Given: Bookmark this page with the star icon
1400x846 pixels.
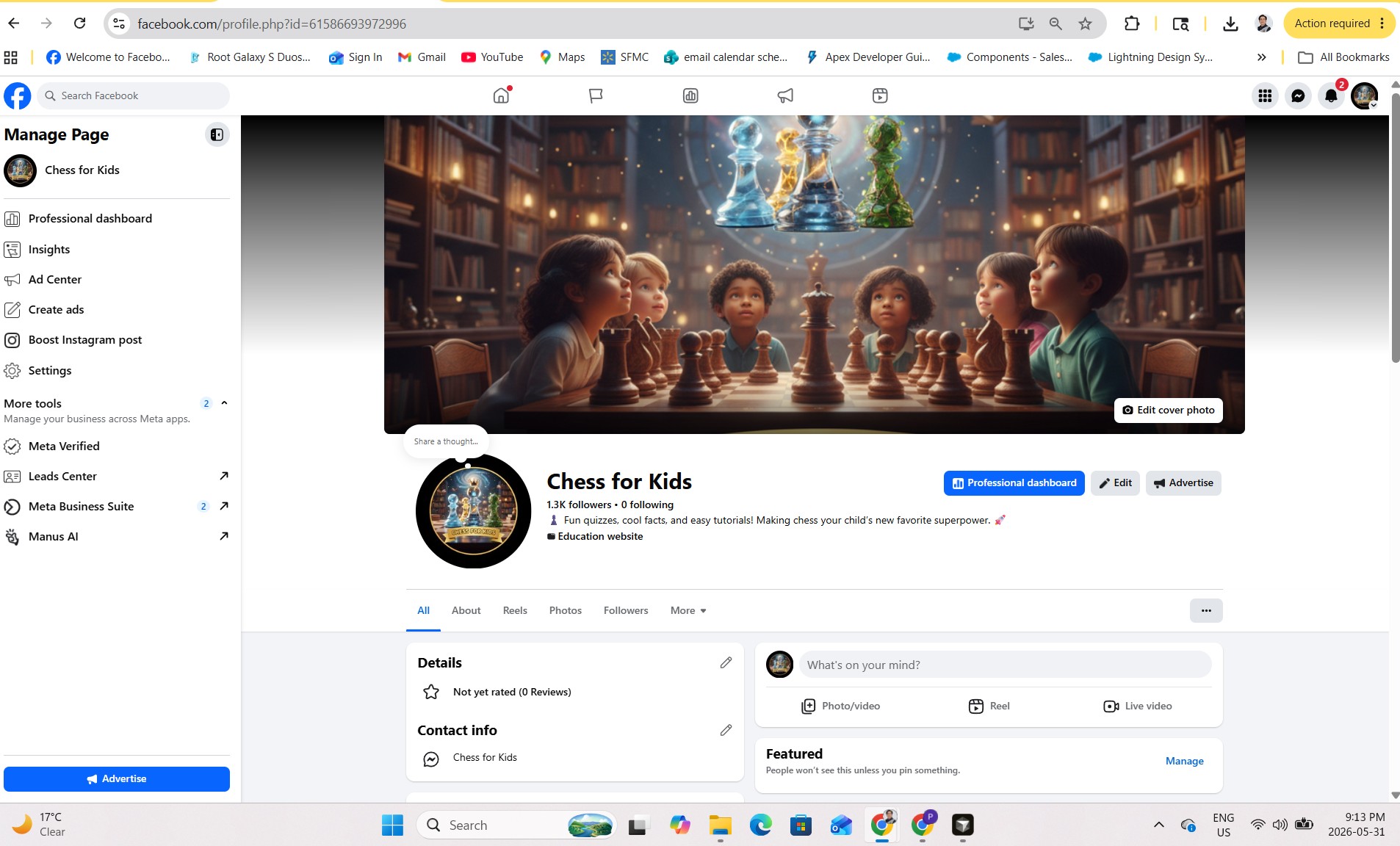Looking at the screenshot, I should tap(1085, 23).
